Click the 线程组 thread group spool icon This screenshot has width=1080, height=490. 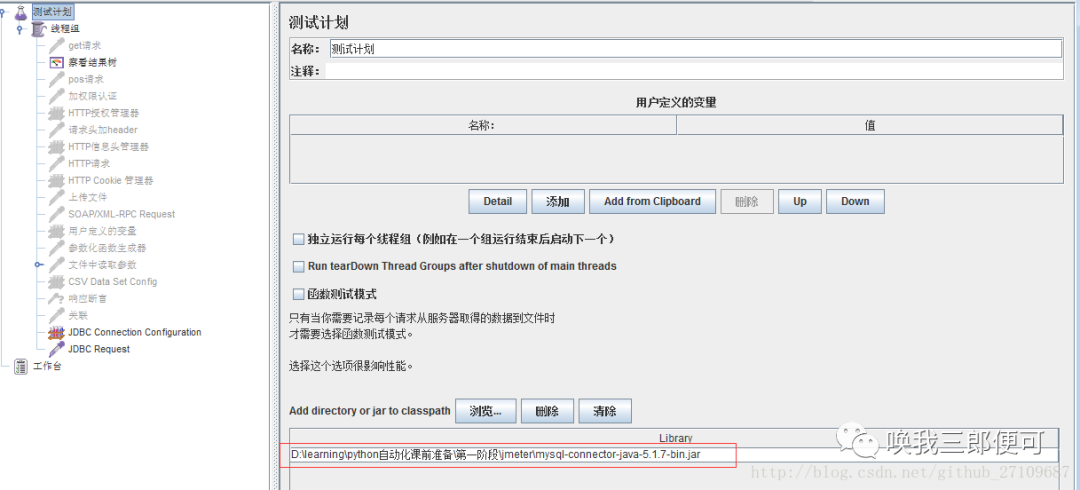pyautogui.click(x=39, y=28)
